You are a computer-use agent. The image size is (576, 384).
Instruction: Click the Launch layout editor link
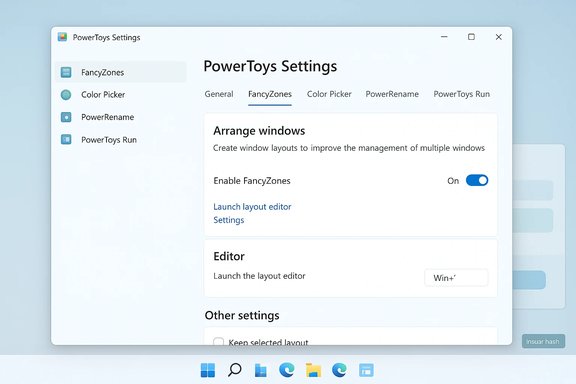[252, 207]
